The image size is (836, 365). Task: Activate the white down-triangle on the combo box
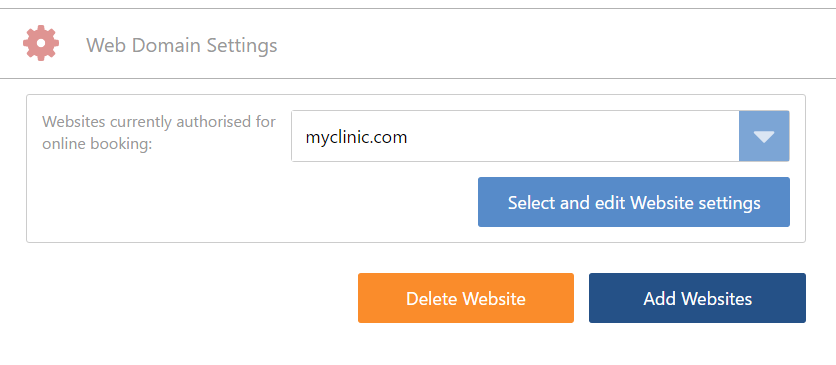coord(764,137)
